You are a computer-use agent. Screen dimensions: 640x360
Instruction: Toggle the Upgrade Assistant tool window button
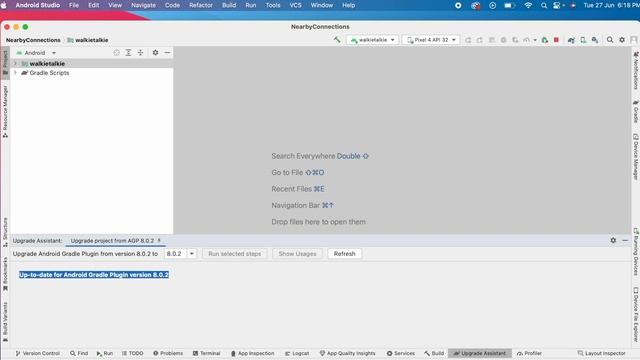pos(480,353)
